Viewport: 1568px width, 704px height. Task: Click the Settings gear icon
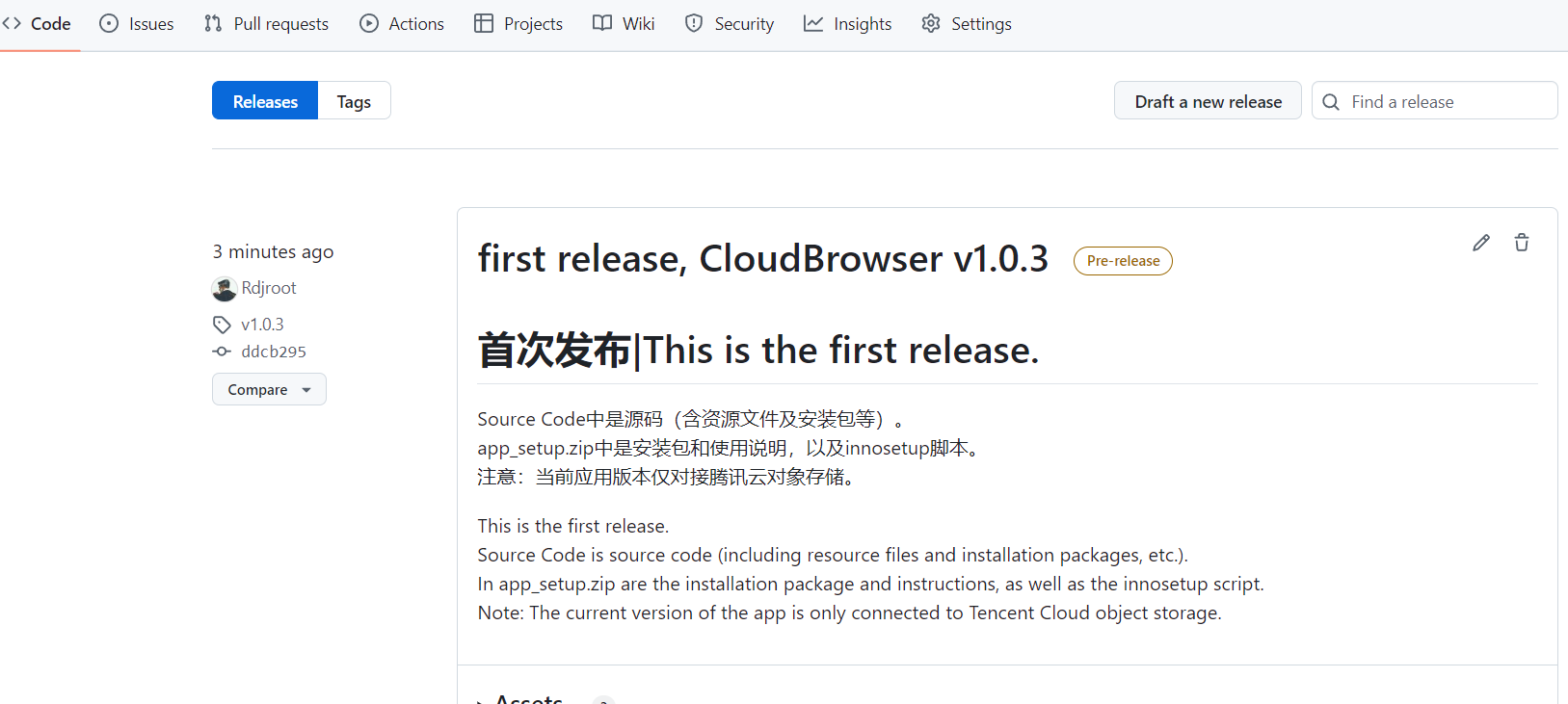point(931,23)
